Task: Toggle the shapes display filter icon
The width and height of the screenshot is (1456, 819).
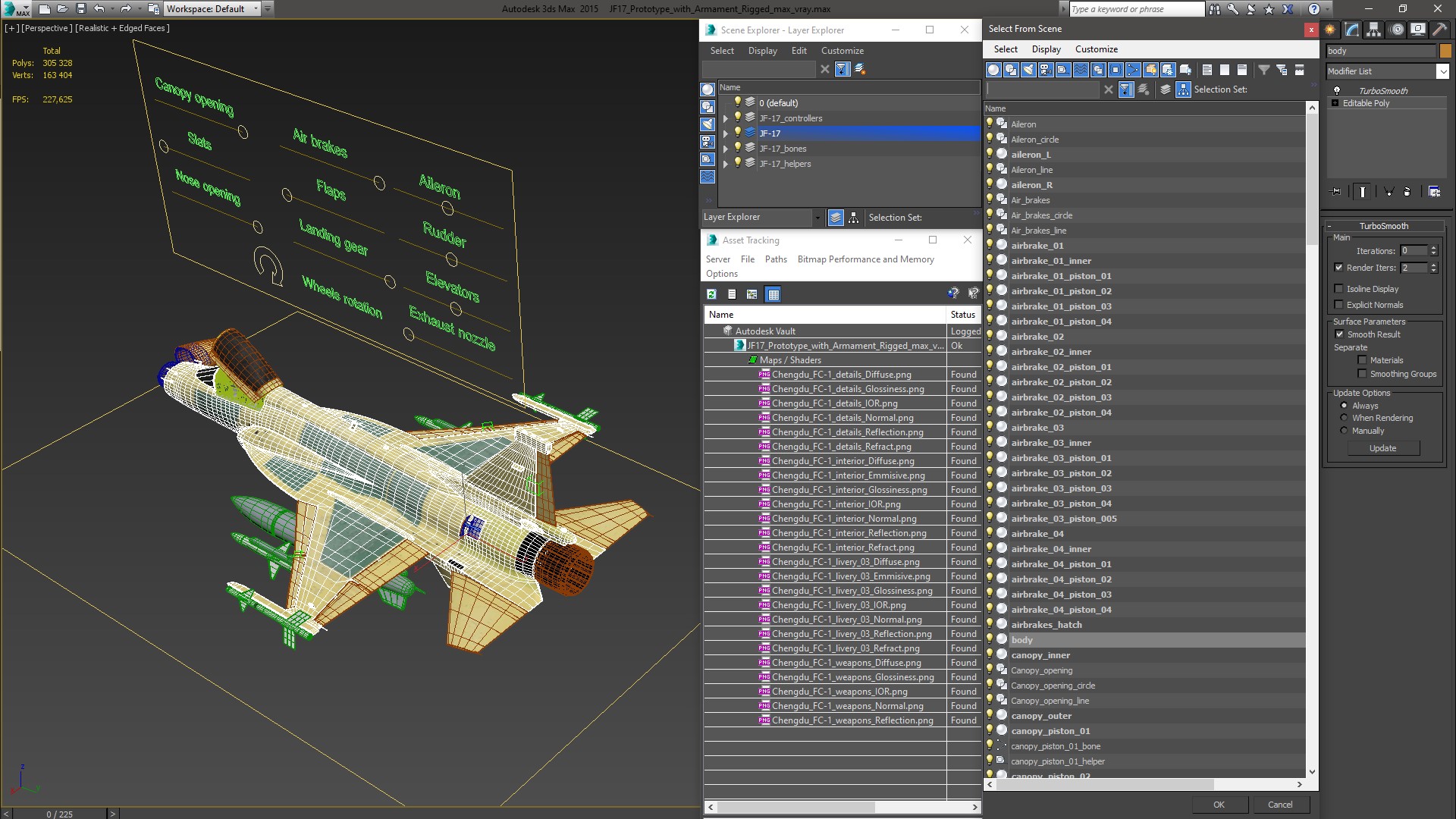Action: (x=1011, y=70)
